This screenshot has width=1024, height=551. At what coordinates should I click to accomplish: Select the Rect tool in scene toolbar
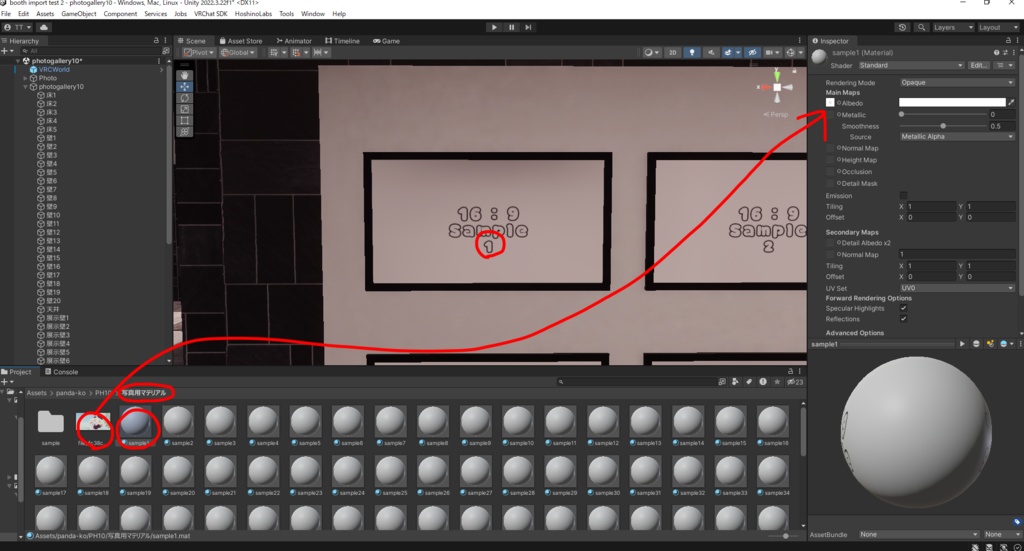(x=185, y=120)
